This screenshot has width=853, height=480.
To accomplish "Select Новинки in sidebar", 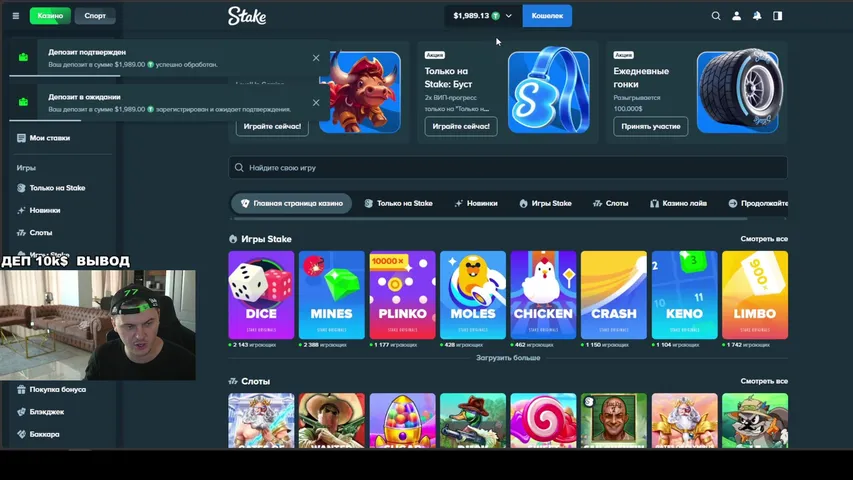I will tap(45, 210).
